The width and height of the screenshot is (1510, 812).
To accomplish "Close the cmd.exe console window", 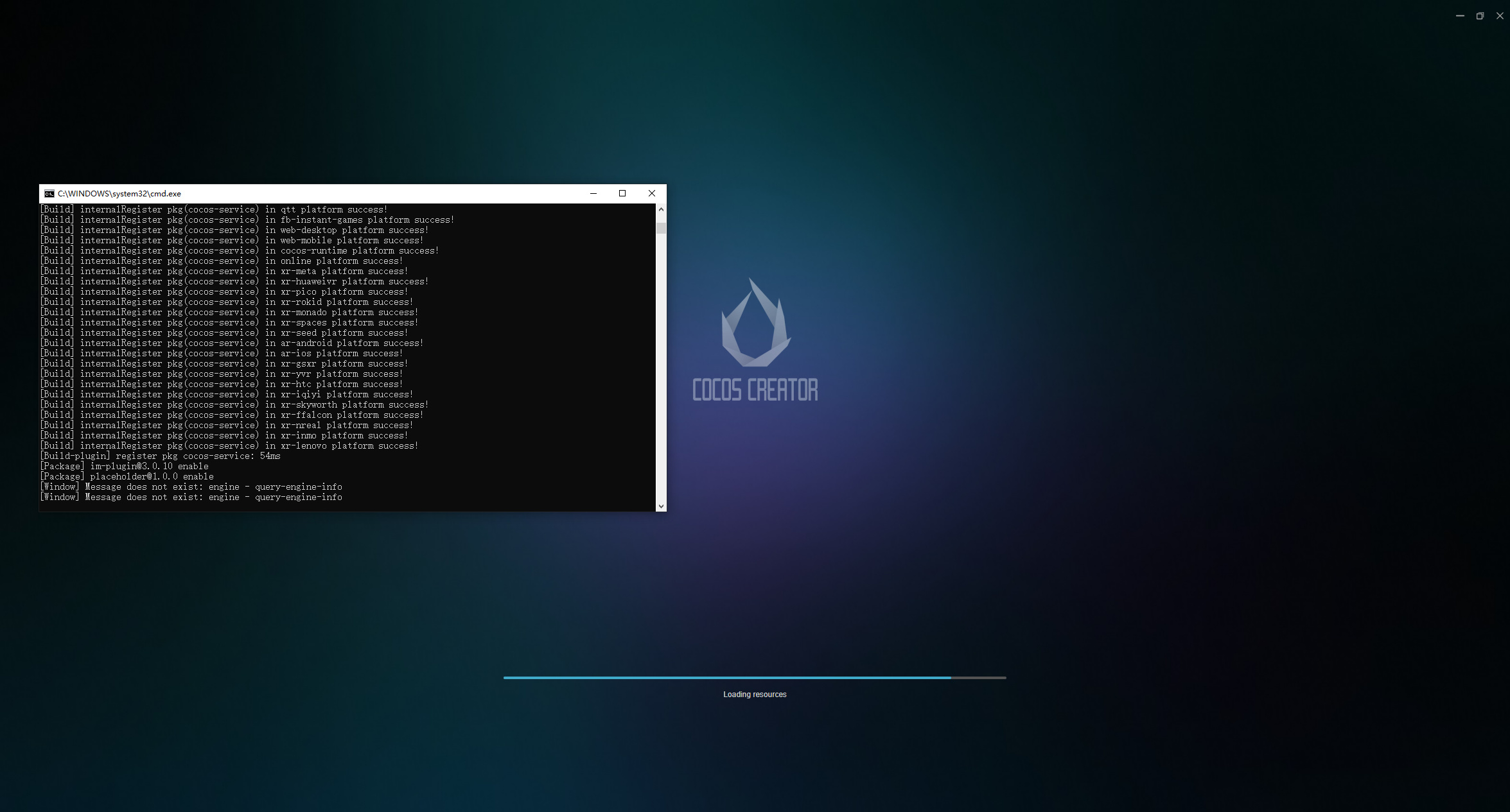I will click(651, 193).
